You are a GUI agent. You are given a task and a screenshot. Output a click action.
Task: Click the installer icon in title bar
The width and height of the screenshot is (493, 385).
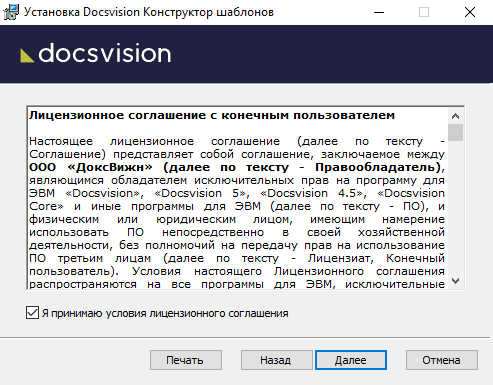[11, 12]
